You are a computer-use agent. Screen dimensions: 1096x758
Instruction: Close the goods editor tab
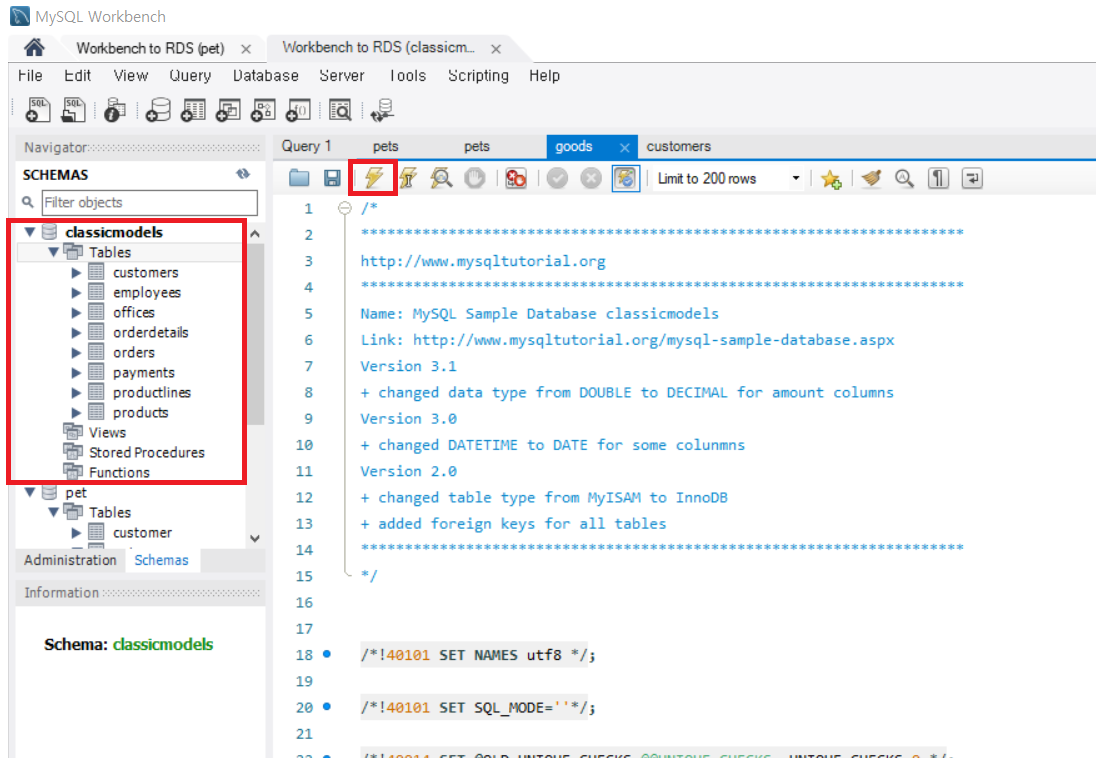click(x=624, y=148)
